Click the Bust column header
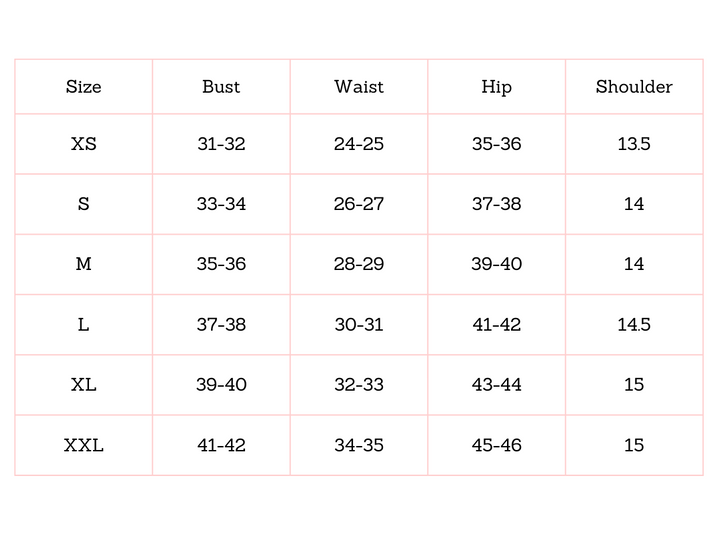Image resolution: width=718 pixels, height=559 pixels. tap(221, 87)
